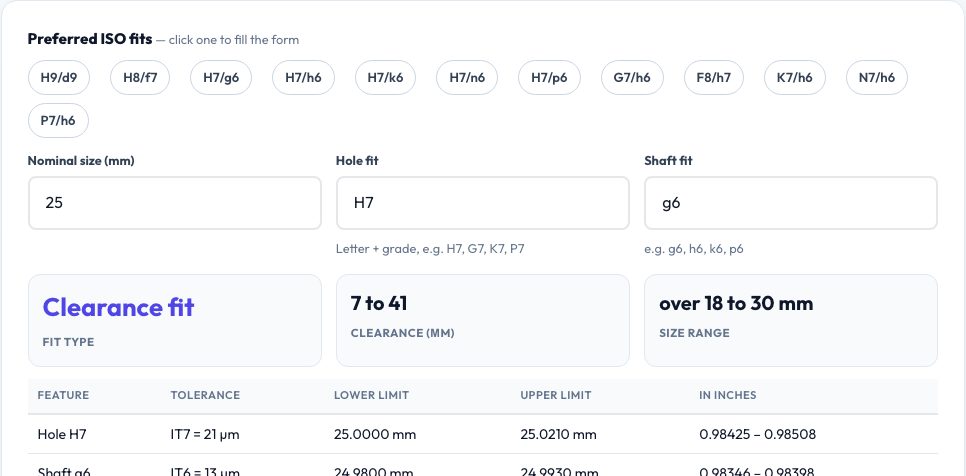Choose the H7/p6 interference fit preset

(549, 78)
